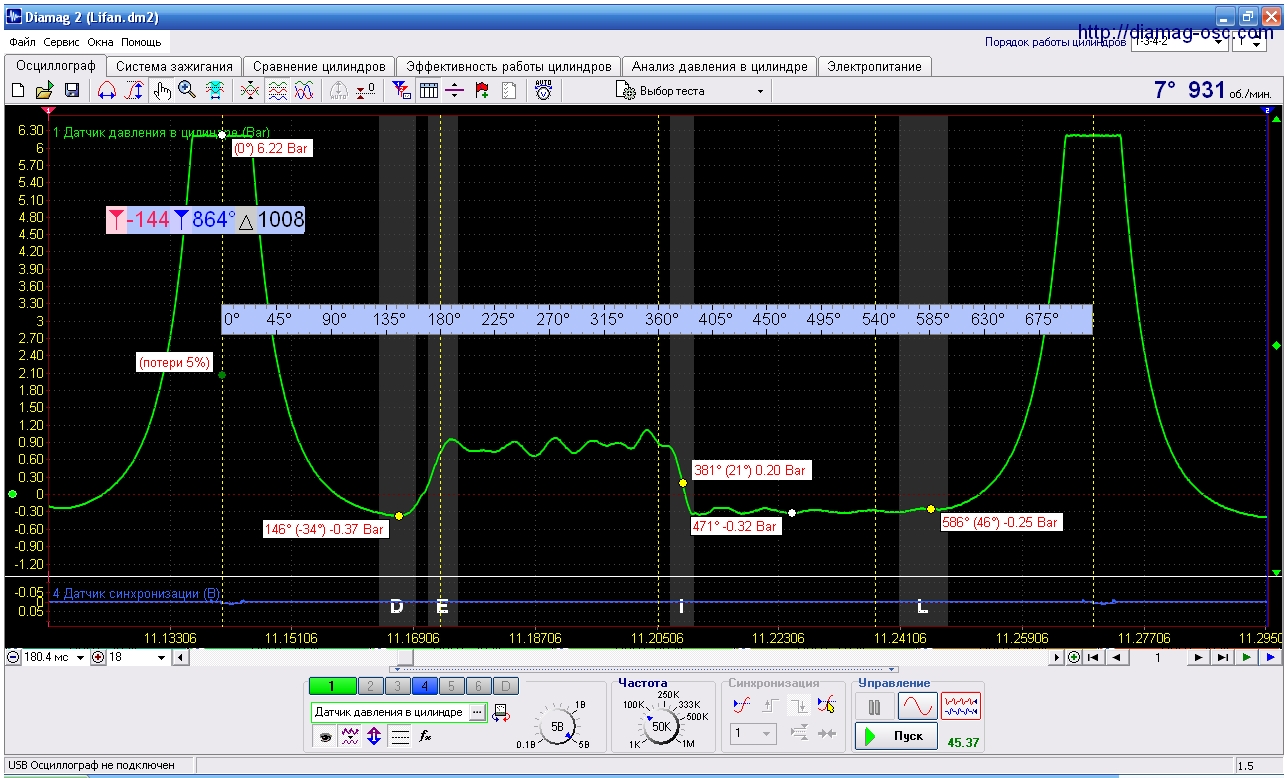
Task: Activate the magnifier zoom tool
Action: pos(187,91)
